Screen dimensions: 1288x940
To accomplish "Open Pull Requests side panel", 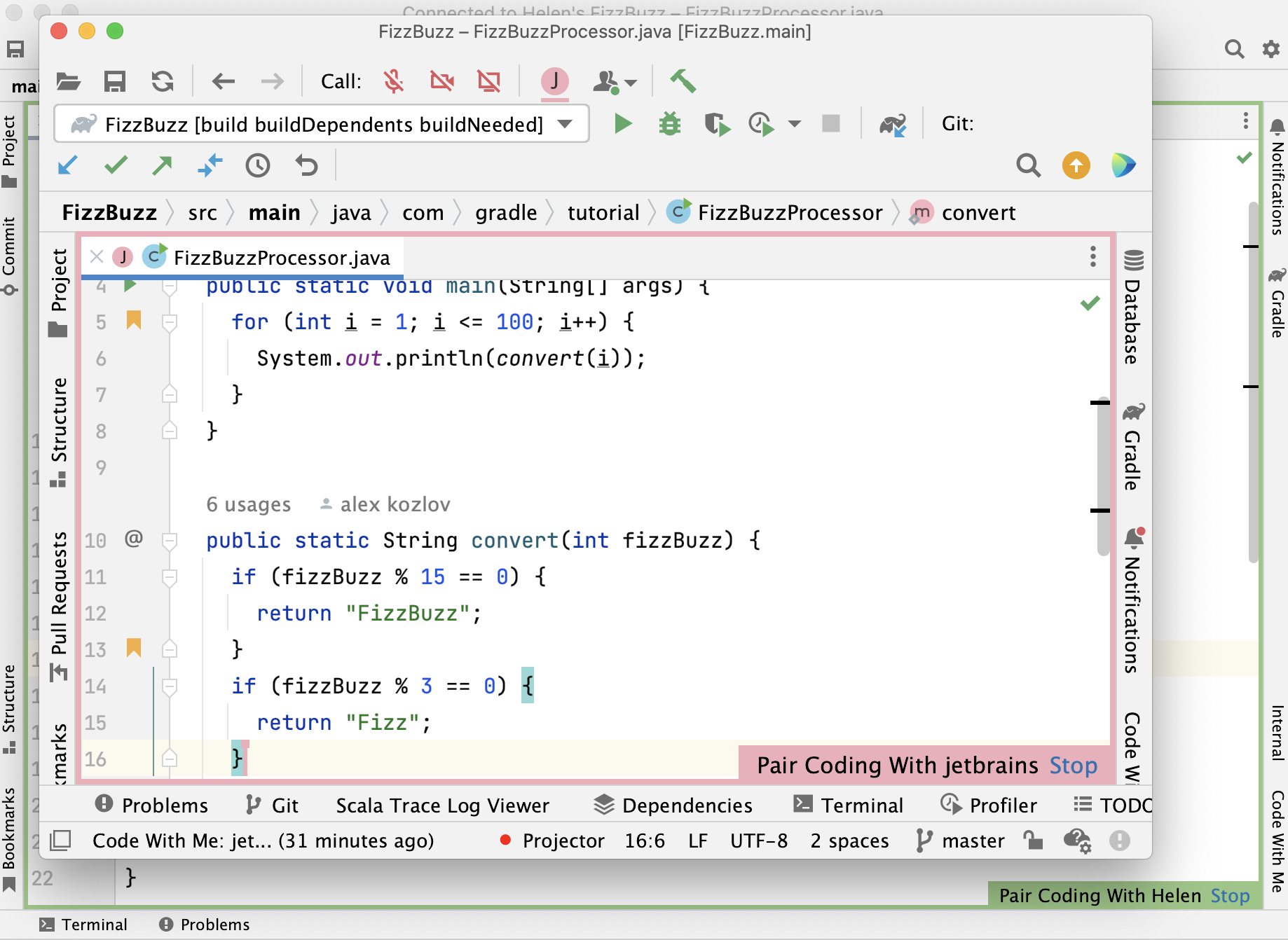I will click(x=60, y=607).
